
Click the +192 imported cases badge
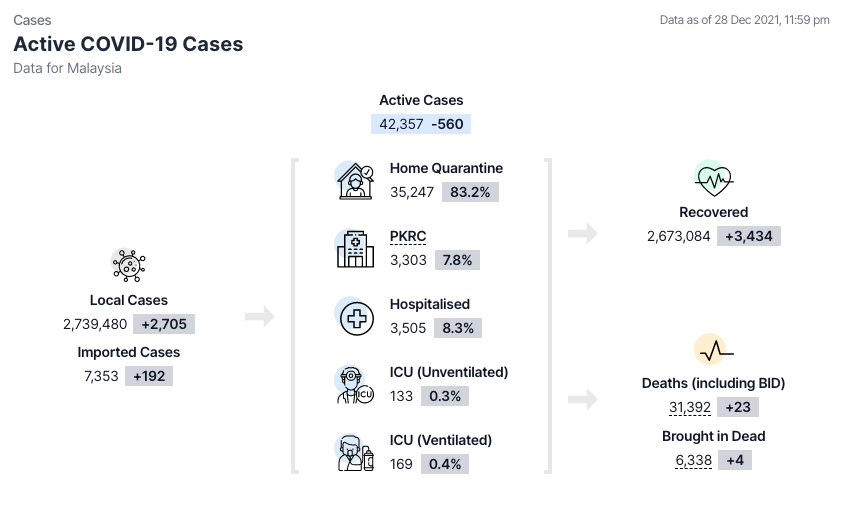coord(148,377)
